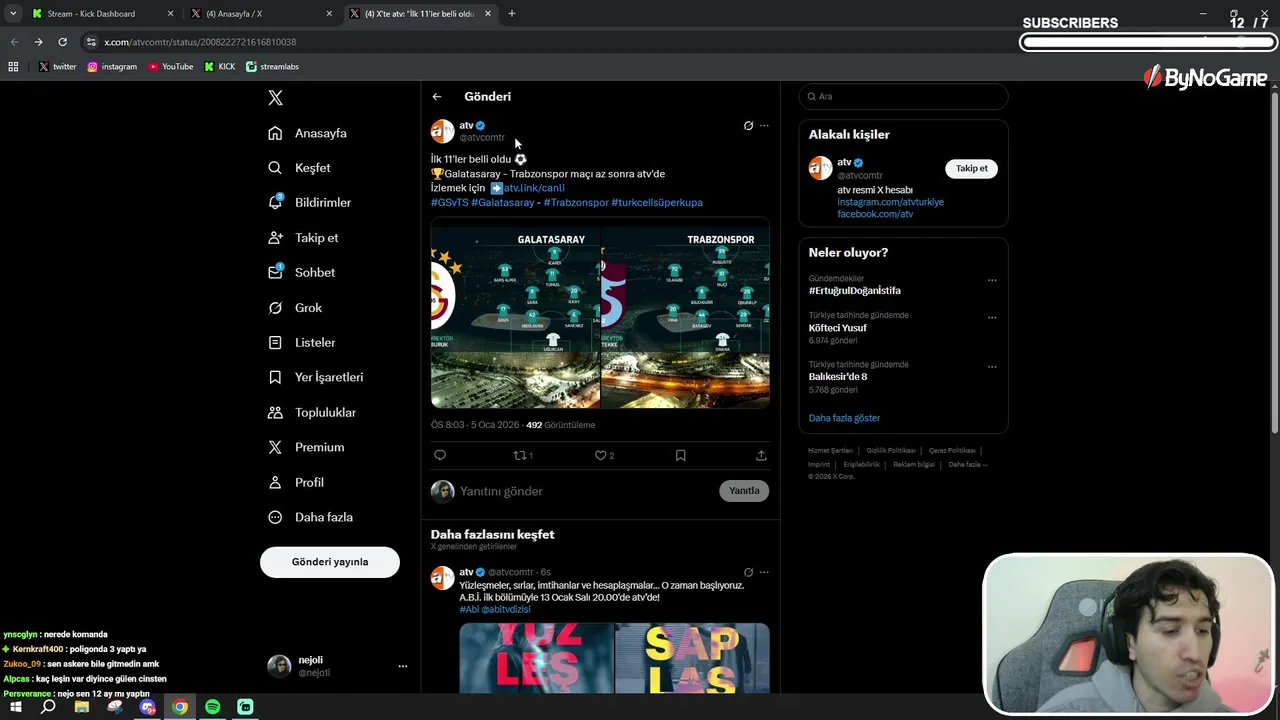
Task: Click Gönderi yayınla post button
Action: click(330, 562)
